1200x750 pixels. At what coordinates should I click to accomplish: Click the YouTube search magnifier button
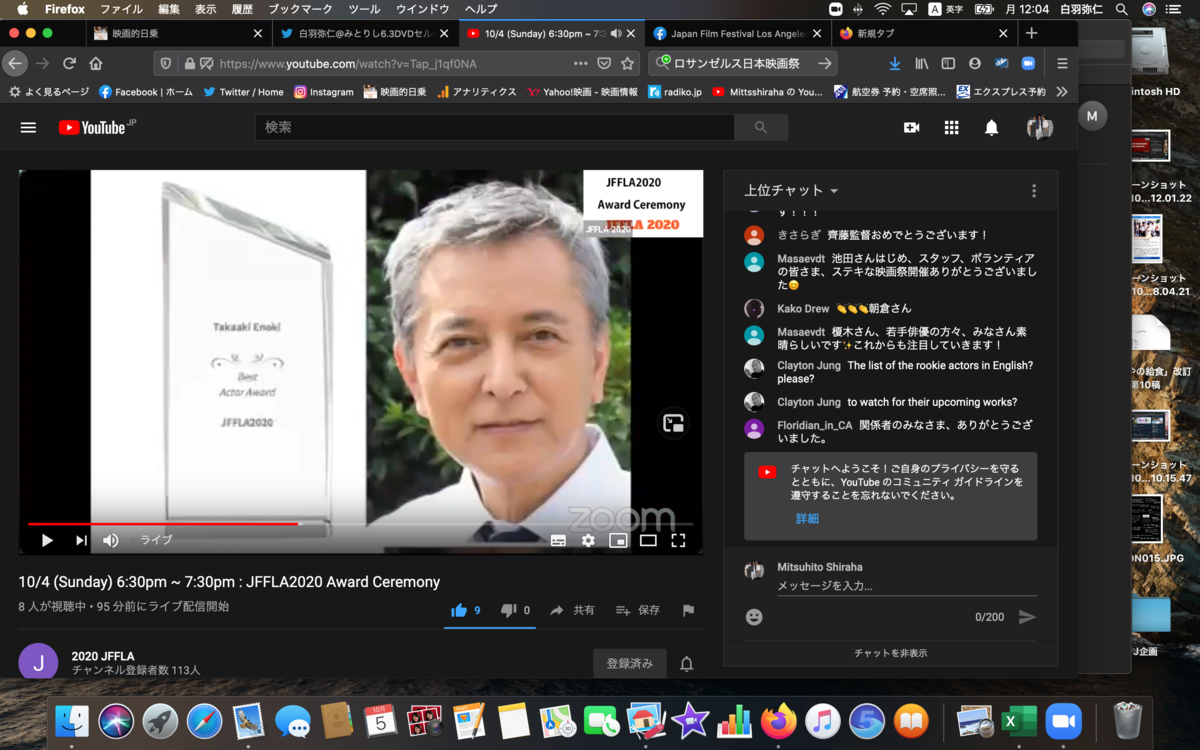761,128
